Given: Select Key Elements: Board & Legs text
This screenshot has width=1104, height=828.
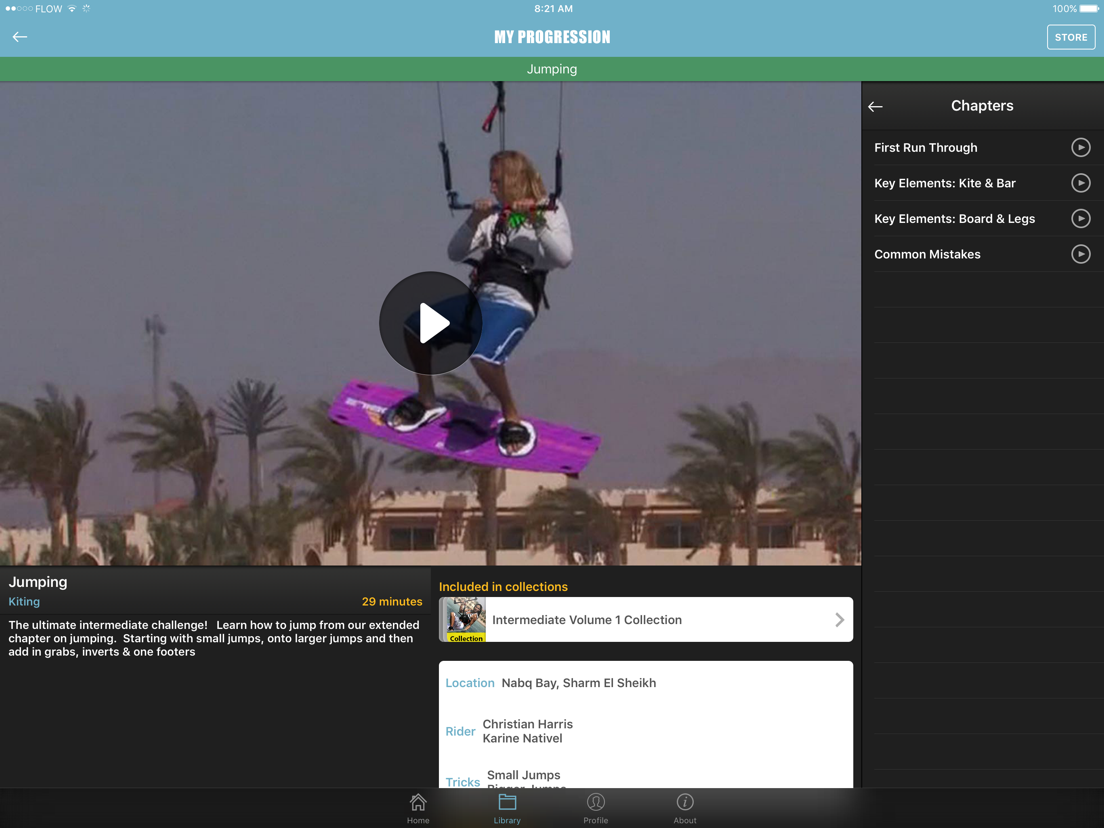Looking at the screenshot, I should pos(954,219).
